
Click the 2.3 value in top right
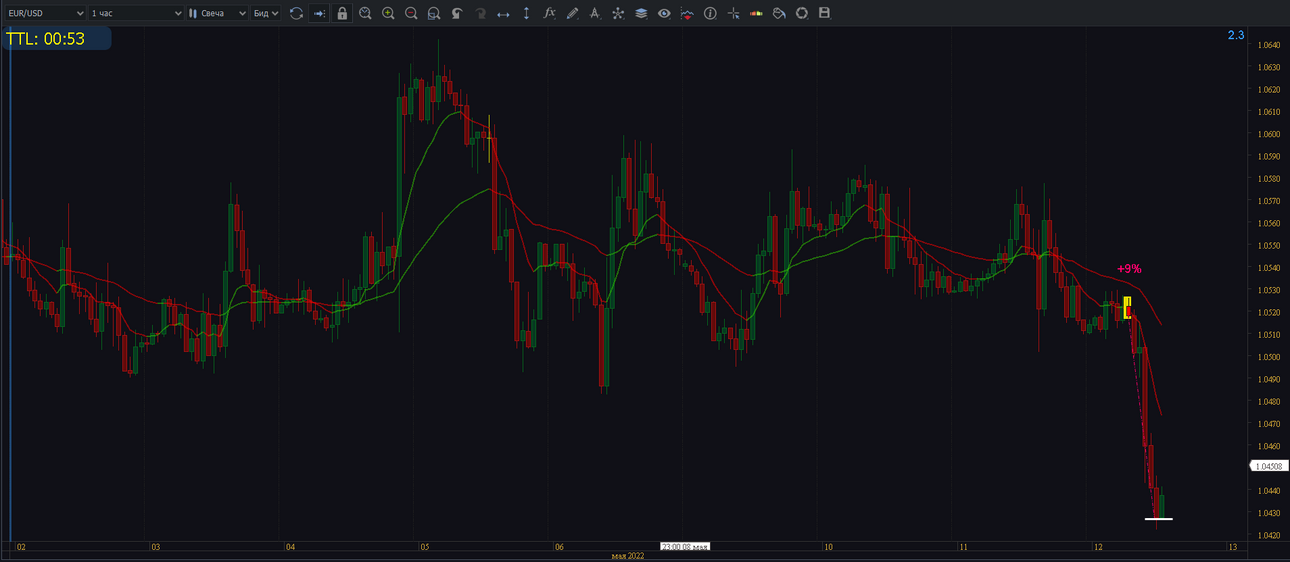(x=1236, y=36)
